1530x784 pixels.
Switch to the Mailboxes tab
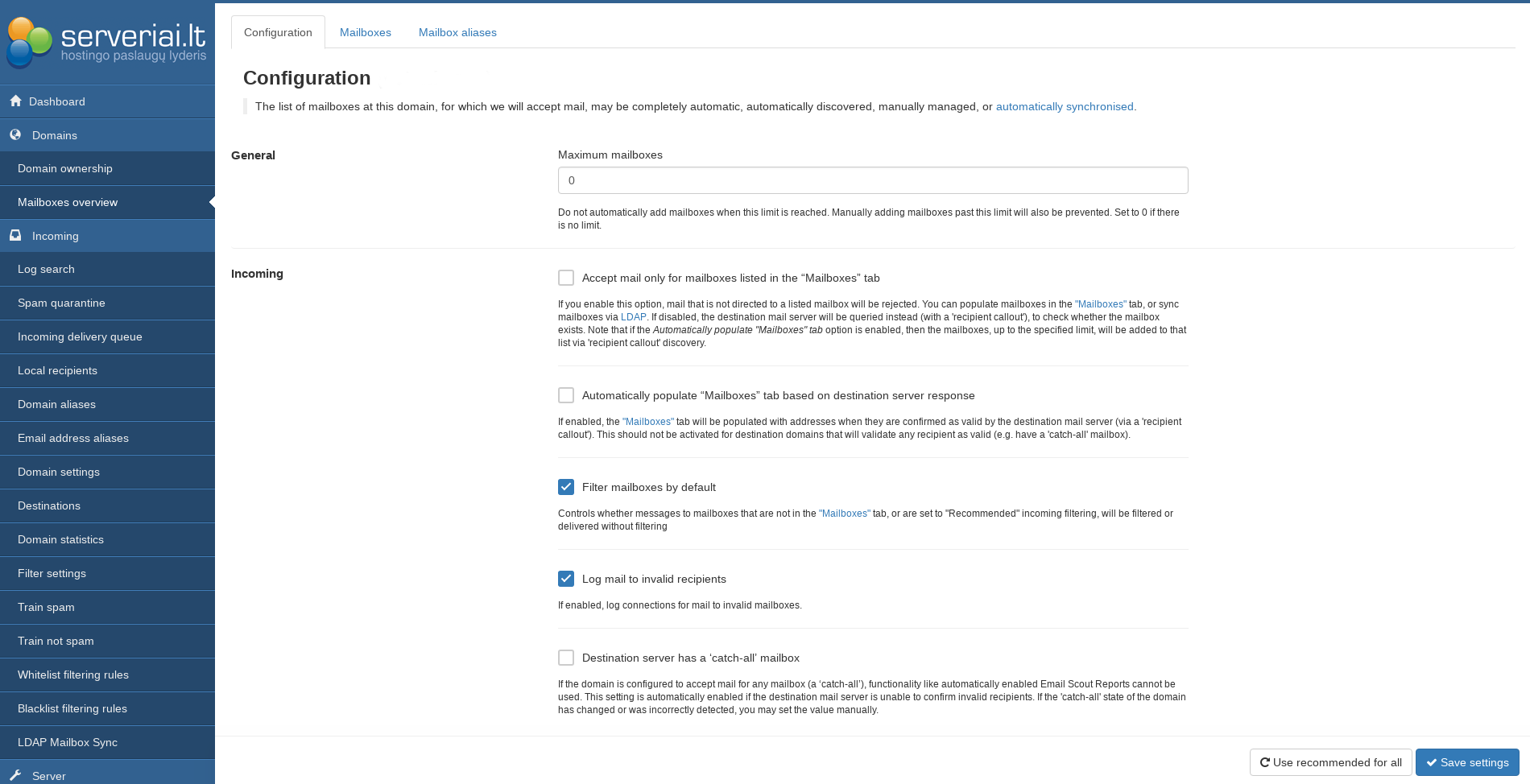pyautogui.click(x=365, y=32)
